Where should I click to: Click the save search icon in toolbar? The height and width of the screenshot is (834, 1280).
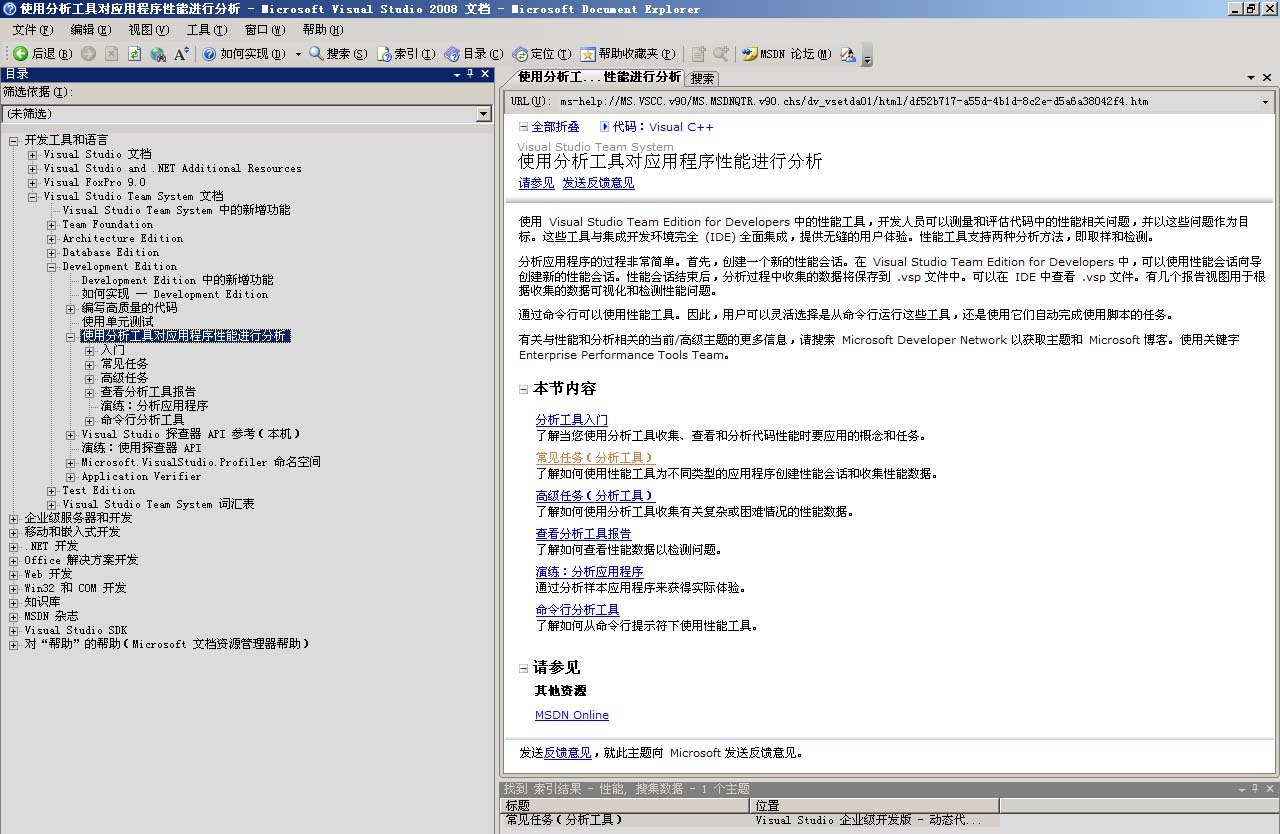pos(720,54)
